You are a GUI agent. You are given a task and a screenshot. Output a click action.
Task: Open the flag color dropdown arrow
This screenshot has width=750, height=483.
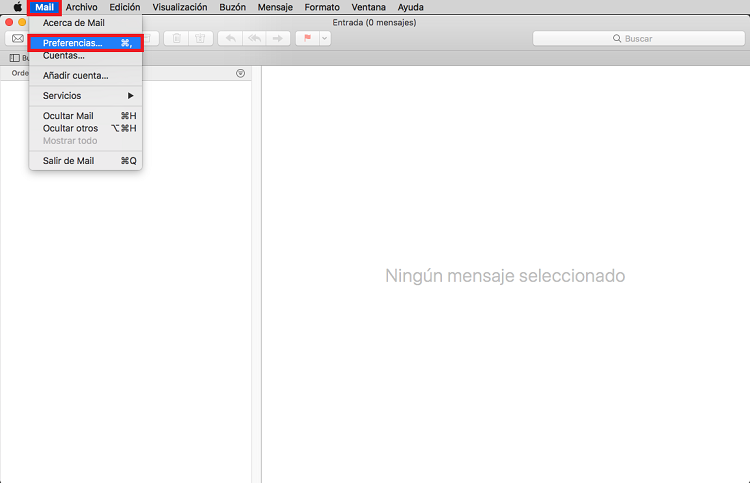point(325,39)
